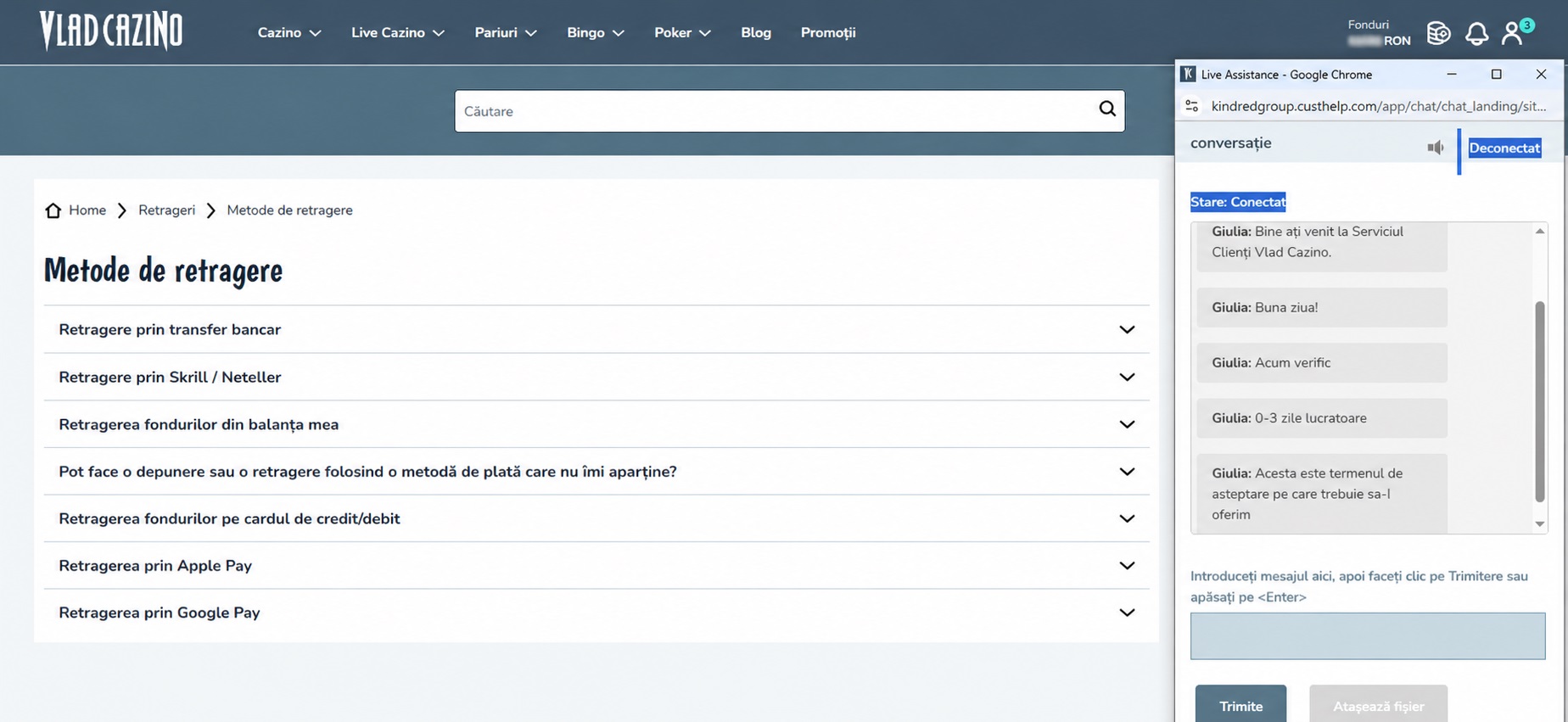Screen dimensions: 1568x722
Task: Open site info icon in chat address bar
Action: pos(1192,106)
